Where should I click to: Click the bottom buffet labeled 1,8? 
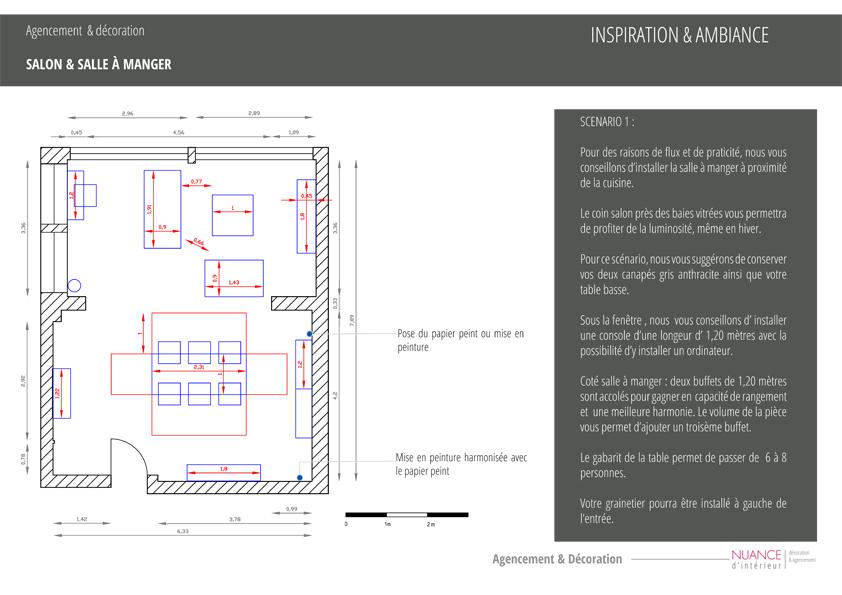tap(223, 472)
